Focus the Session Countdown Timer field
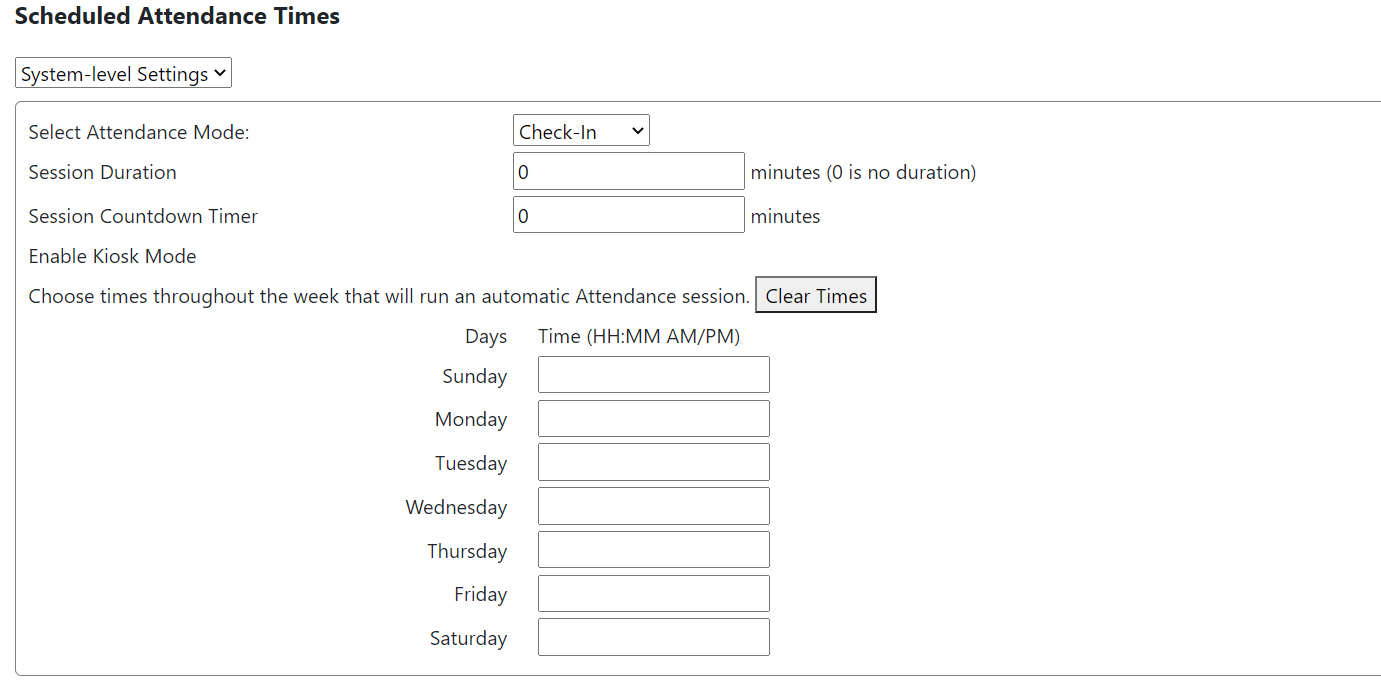 (x=628, y=215)
